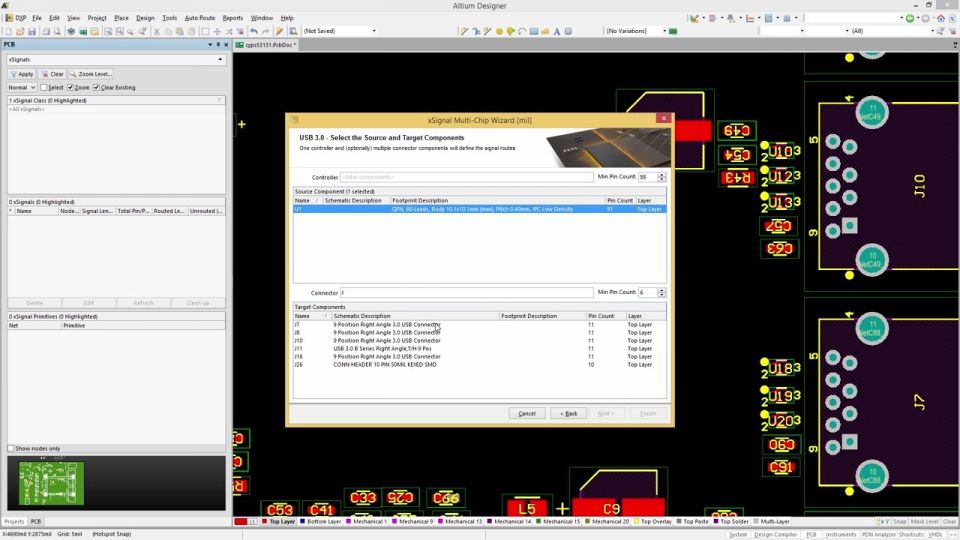Click the pencil cross-probe icon
Image resolution: width=960 pixels, height=540 pixels.
pyautogui.click(x=279, y=31)
